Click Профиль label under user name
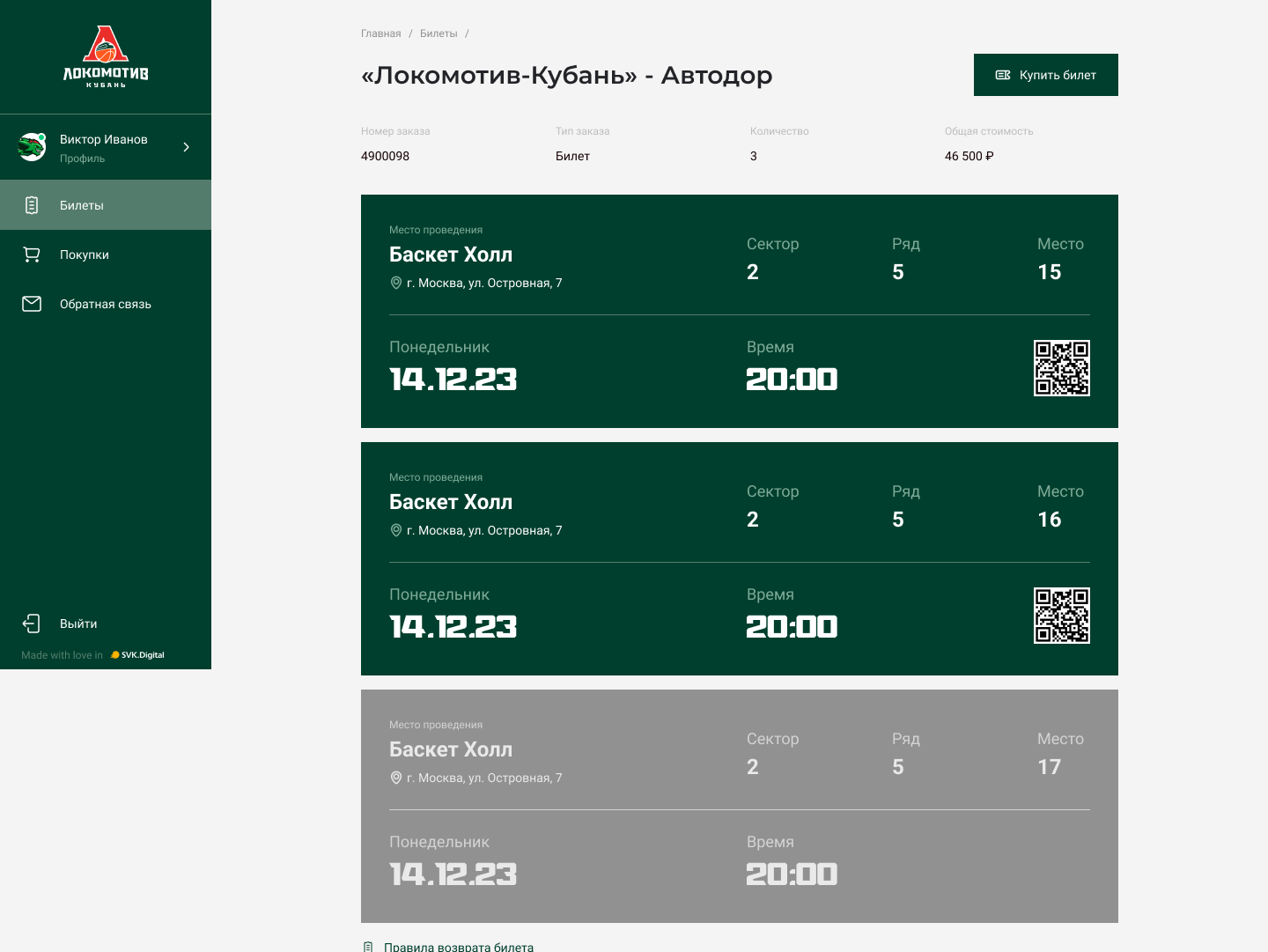 pyautogui.click(x=82, y=159)
